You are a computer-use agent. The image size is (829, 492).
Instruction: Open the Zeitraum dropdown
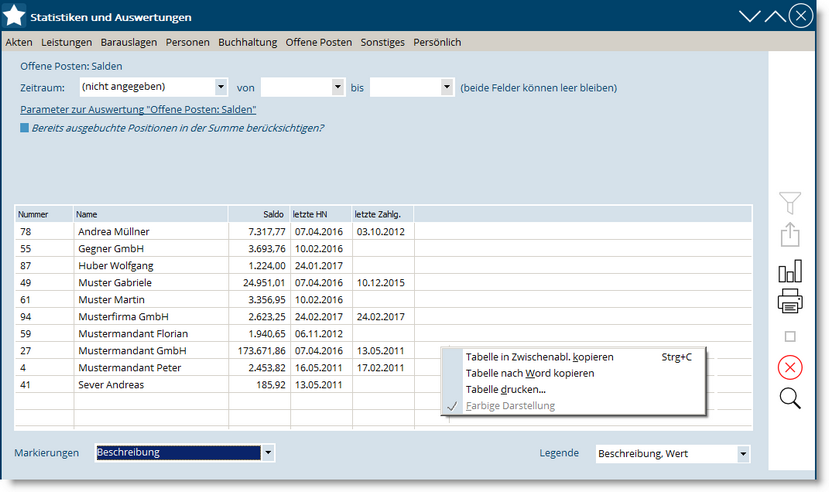pyautogui.click(x=221, y=87)
